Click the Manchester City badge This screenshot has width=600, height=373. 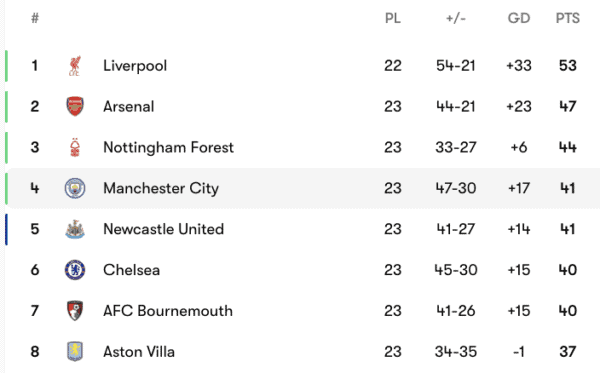(x=75, y=188)
